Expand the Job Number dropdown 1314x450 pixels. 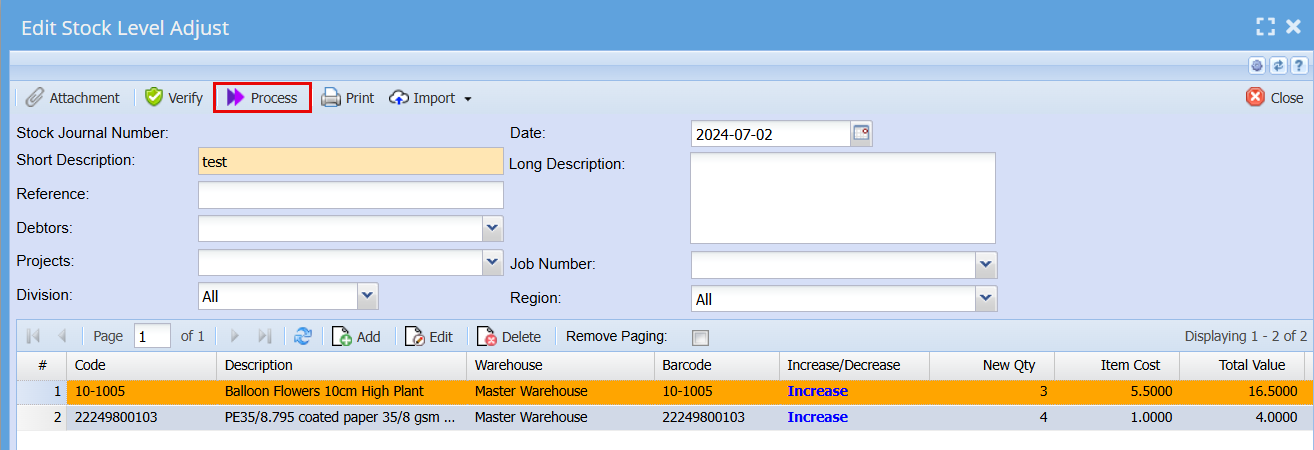pos(986,265)
